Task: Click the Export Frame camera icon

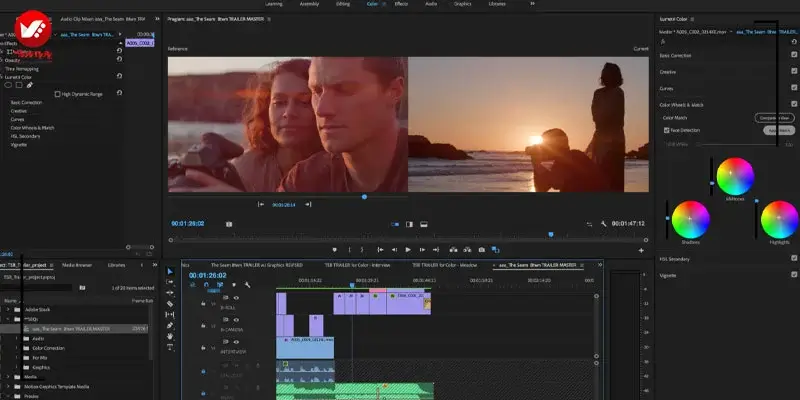Action: pyautogui.click(x=481, y=249)
